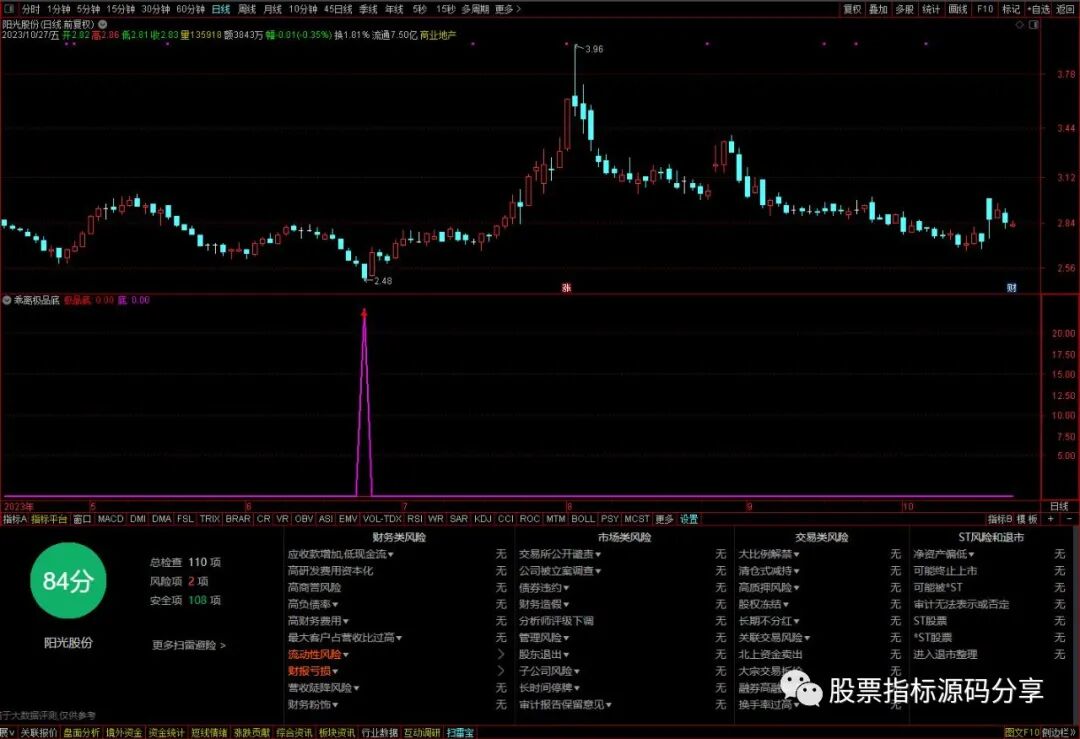
Task: Open the 模板 template tab
Action: (x=1027, y=519)
